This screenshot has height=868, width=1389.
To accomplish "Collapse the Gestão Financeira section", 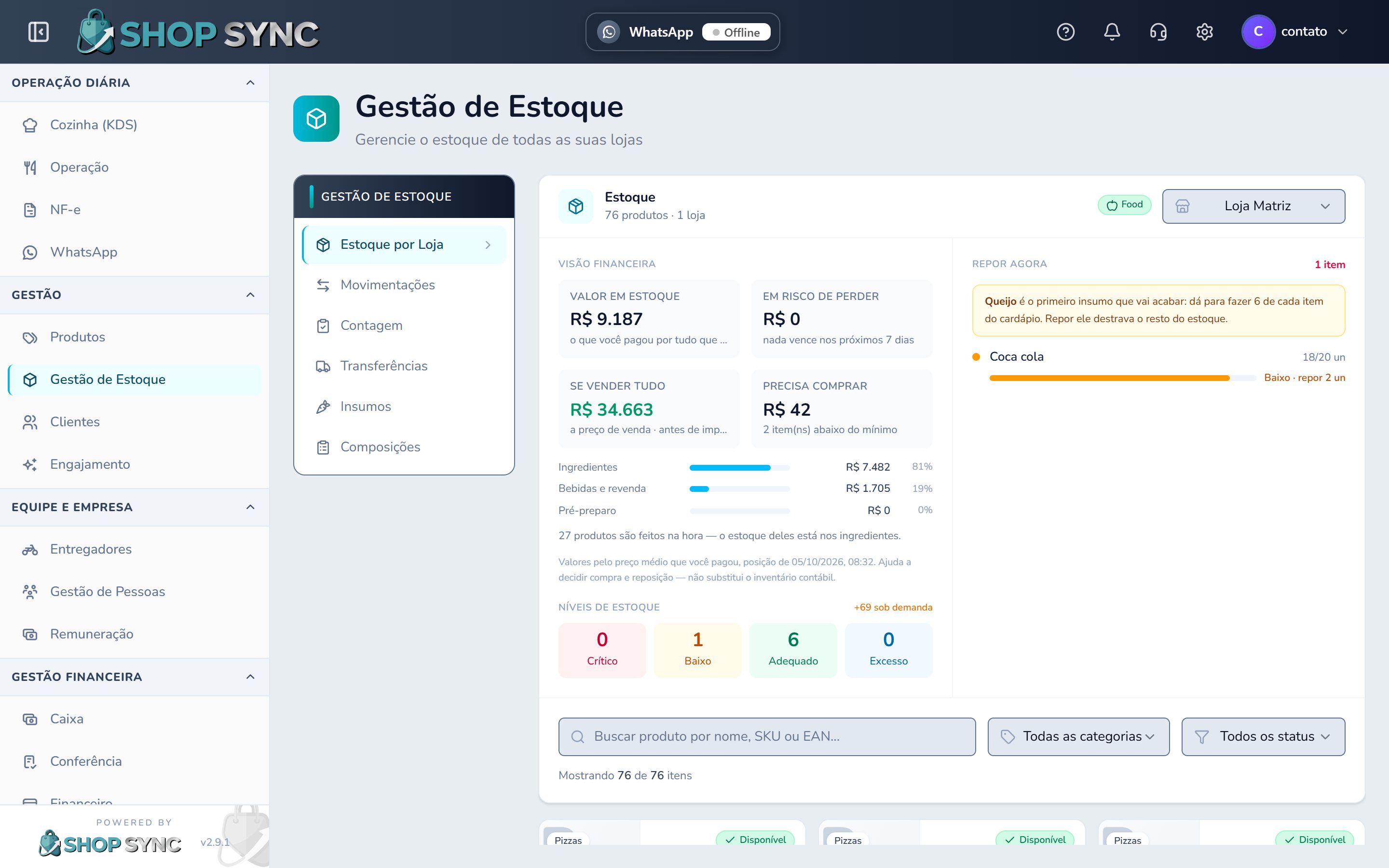I will coord(250,677).
